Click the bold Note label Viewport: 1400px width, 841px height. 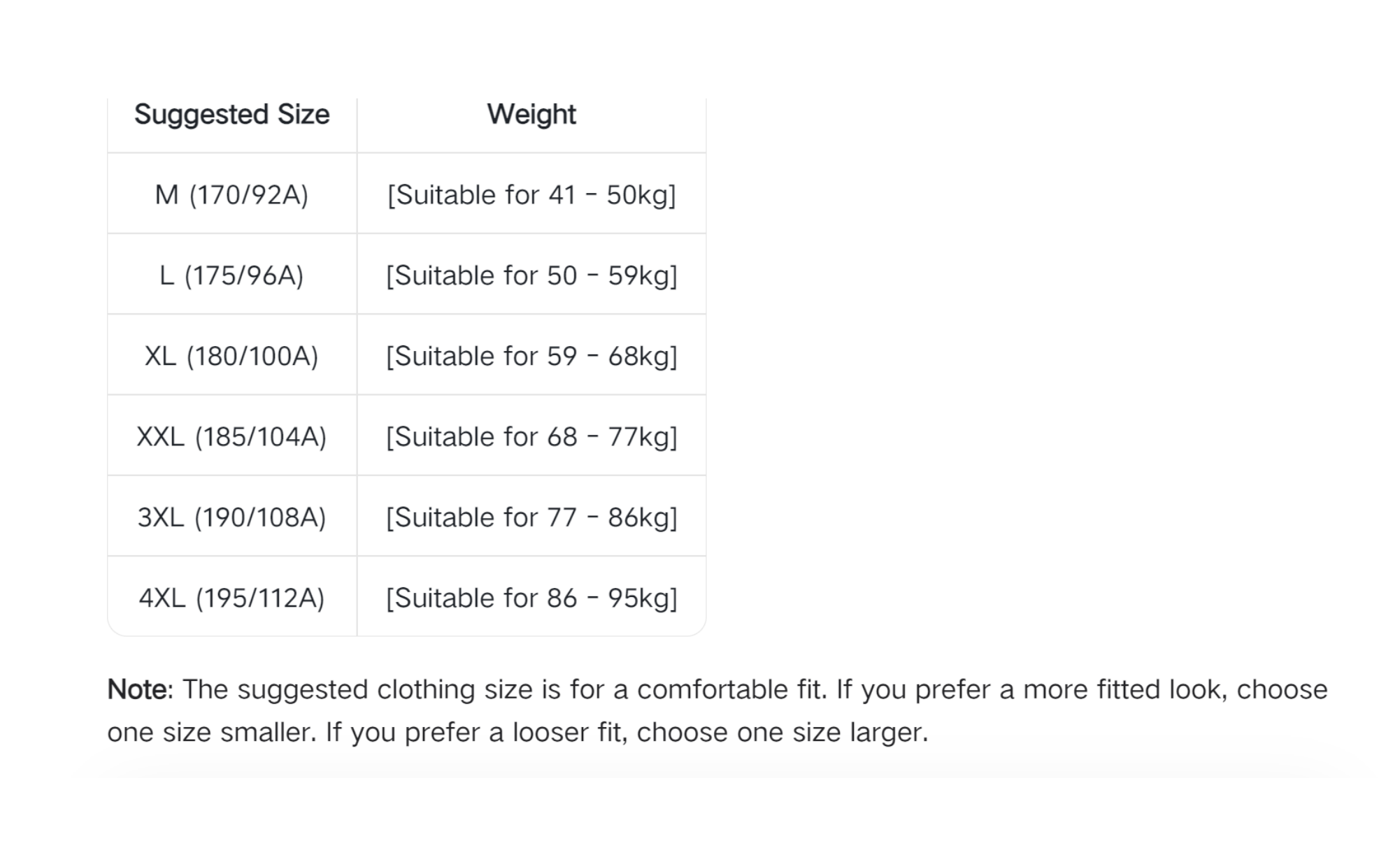139,689
